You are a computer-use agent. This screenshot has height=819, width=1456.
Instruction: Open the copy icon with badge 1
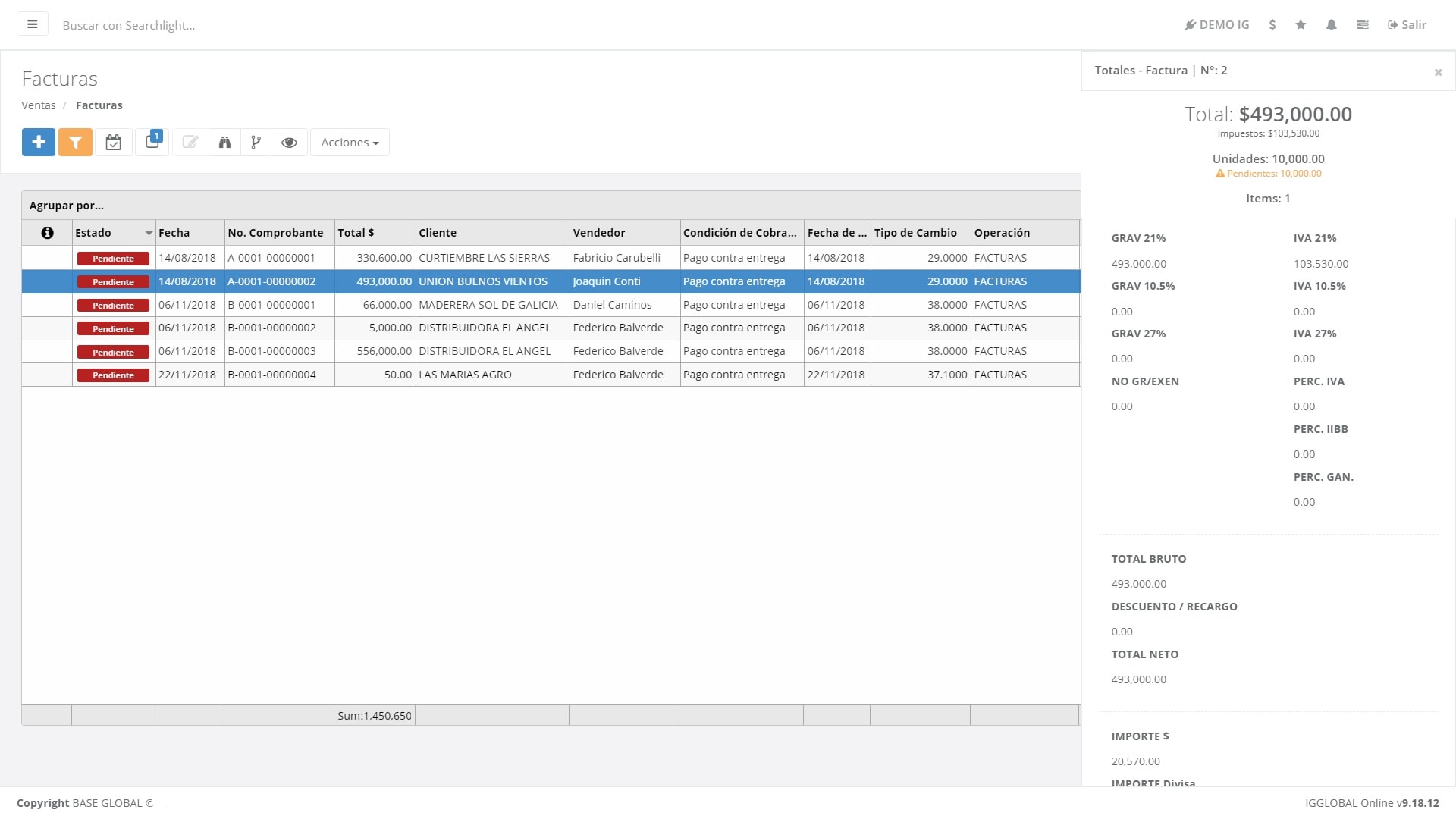tap(152, 143)
